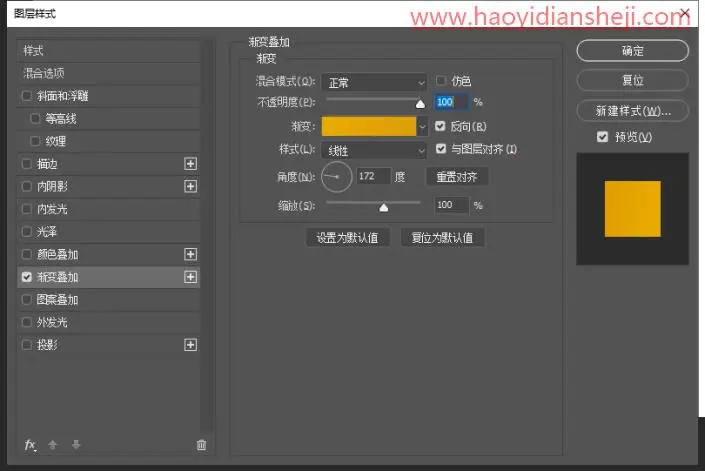The width and height of the screenshot is (705, 471).
Task: Uncheck 与图层对齐 checkbox
Action: tap(441, 149)
